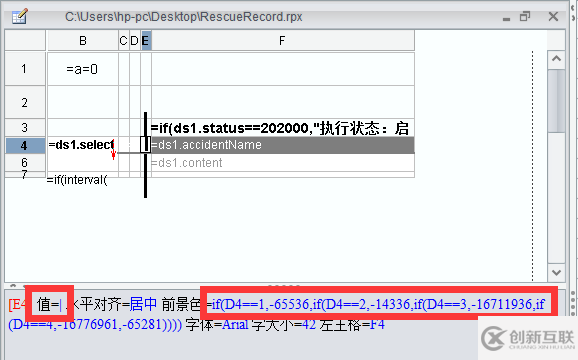The width and height of the screenshot is (578, 360).
Task: Restore the RescueRecord.rpx window
Action: [525, 17]
